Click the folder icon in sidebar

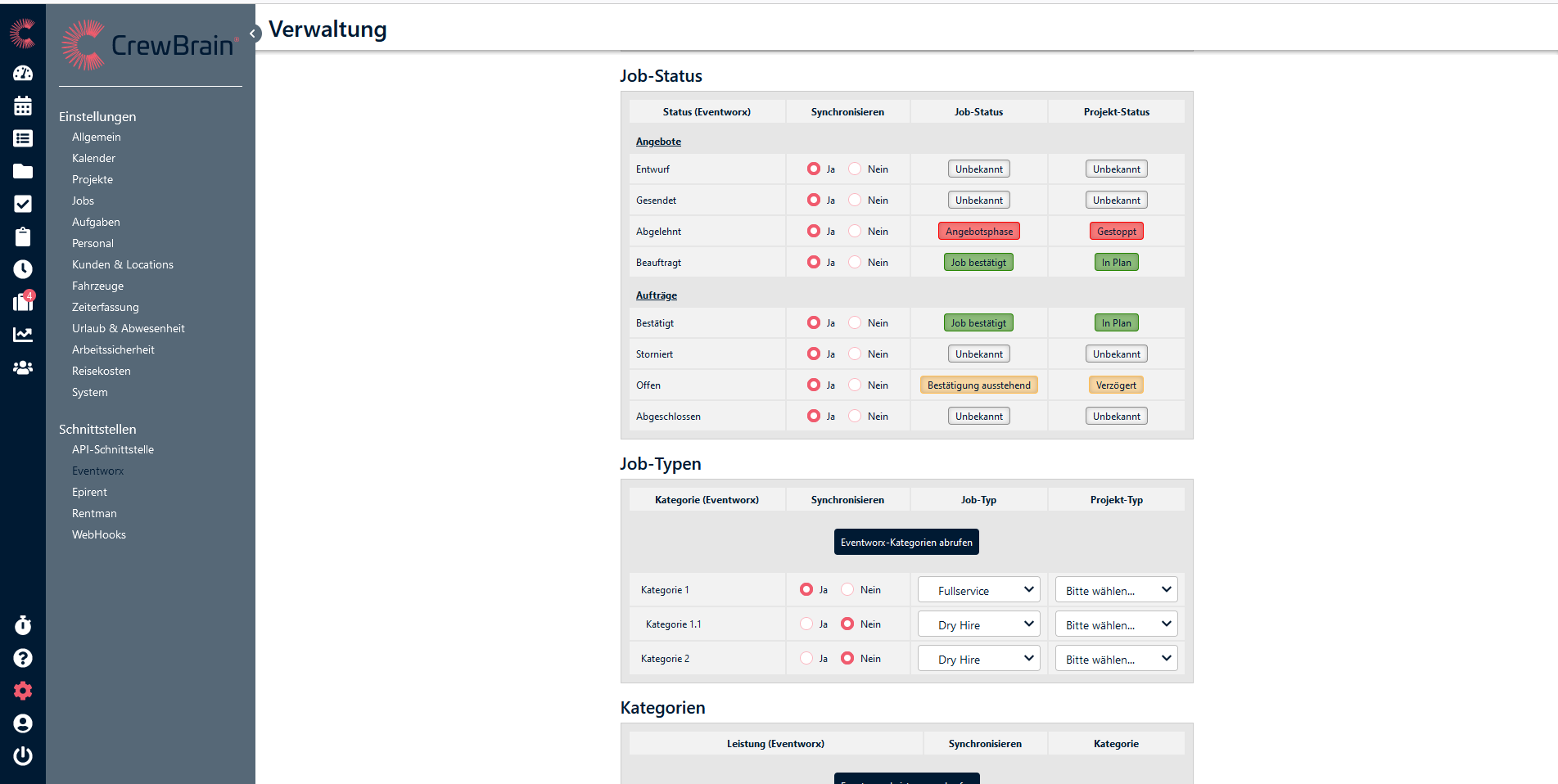(x=23, y=171)
